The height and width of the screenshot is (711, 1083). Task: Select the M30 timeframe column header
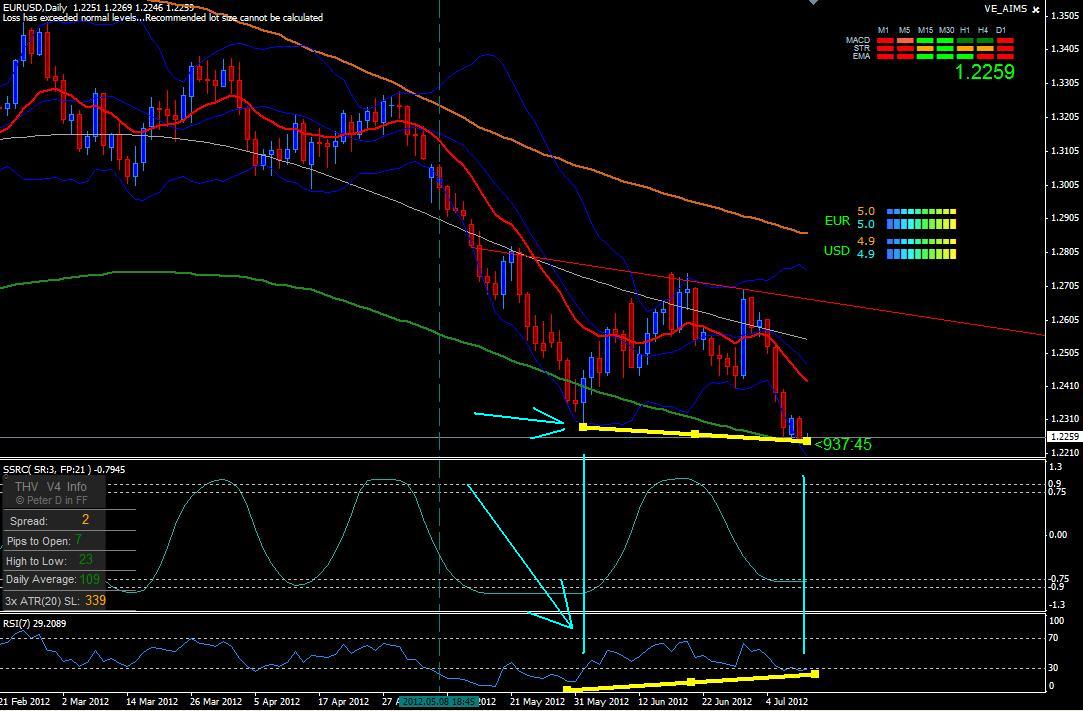[945, 30]
